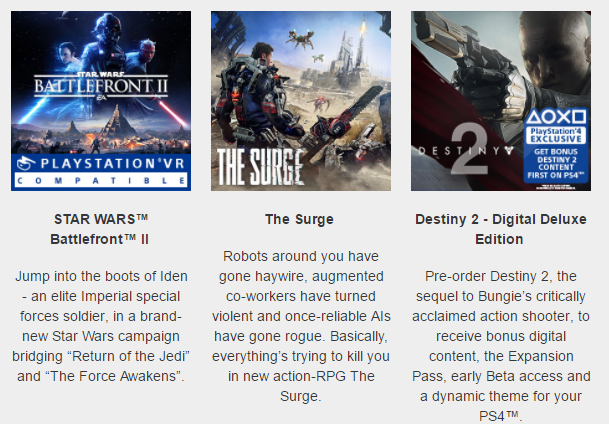
Task: Open the Destiny 2 cover art thumbnail
Action: click(x=501, y=101)
